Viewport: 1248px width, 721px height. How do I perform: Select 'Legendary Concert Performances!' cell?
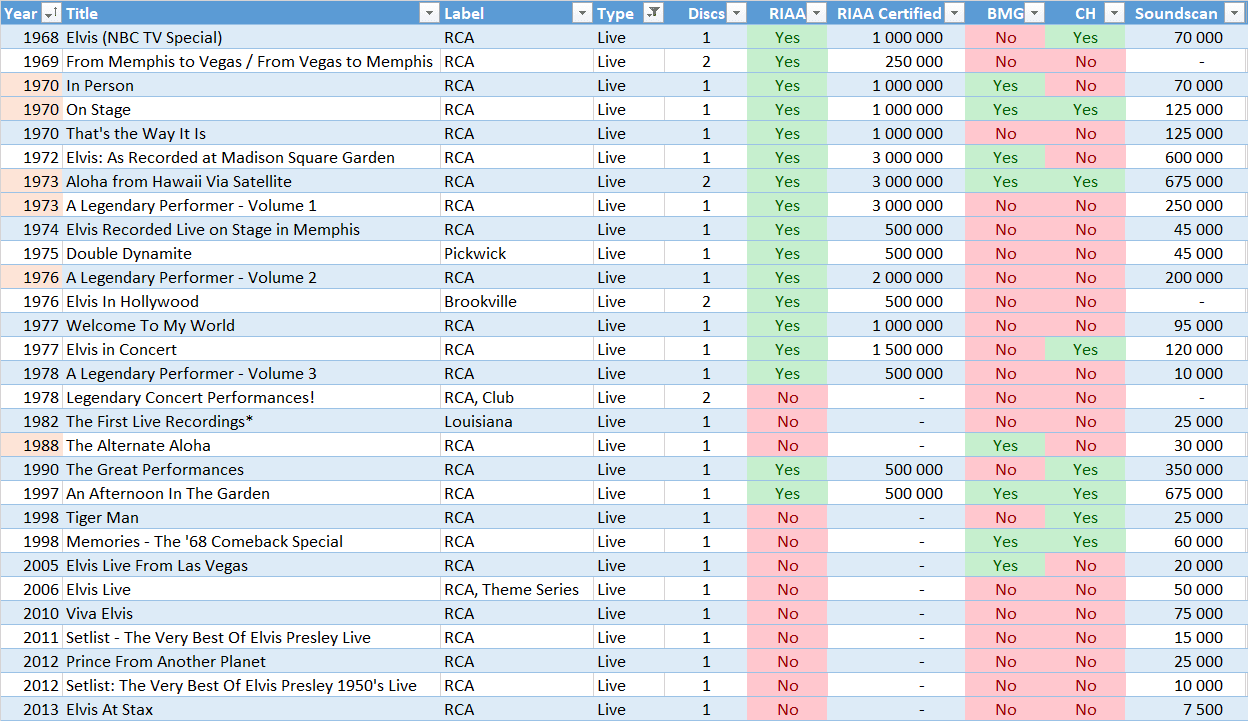coord(251,397)
